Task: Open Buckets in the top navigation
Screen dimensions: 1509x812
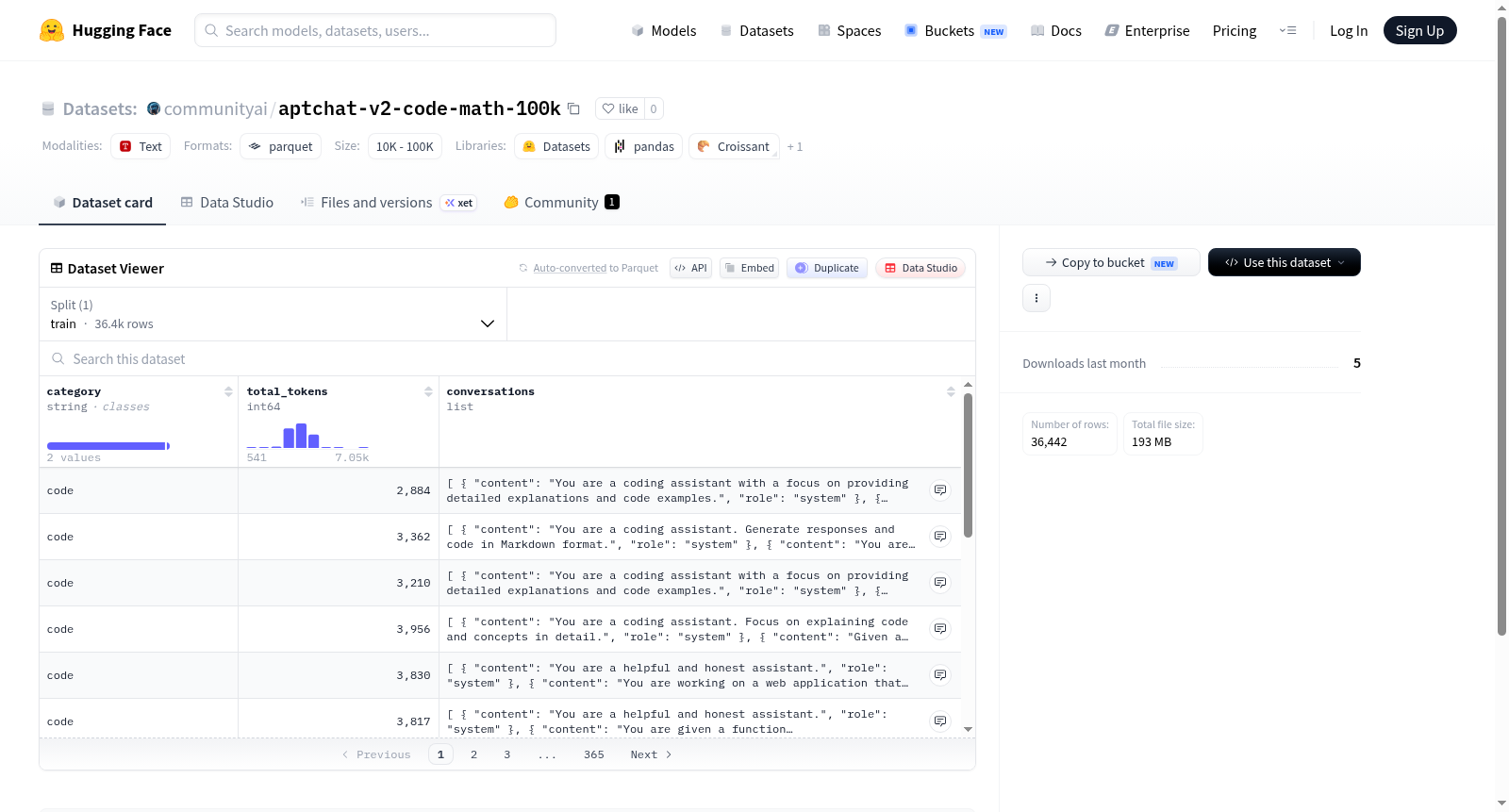Action: coord(955,30)
